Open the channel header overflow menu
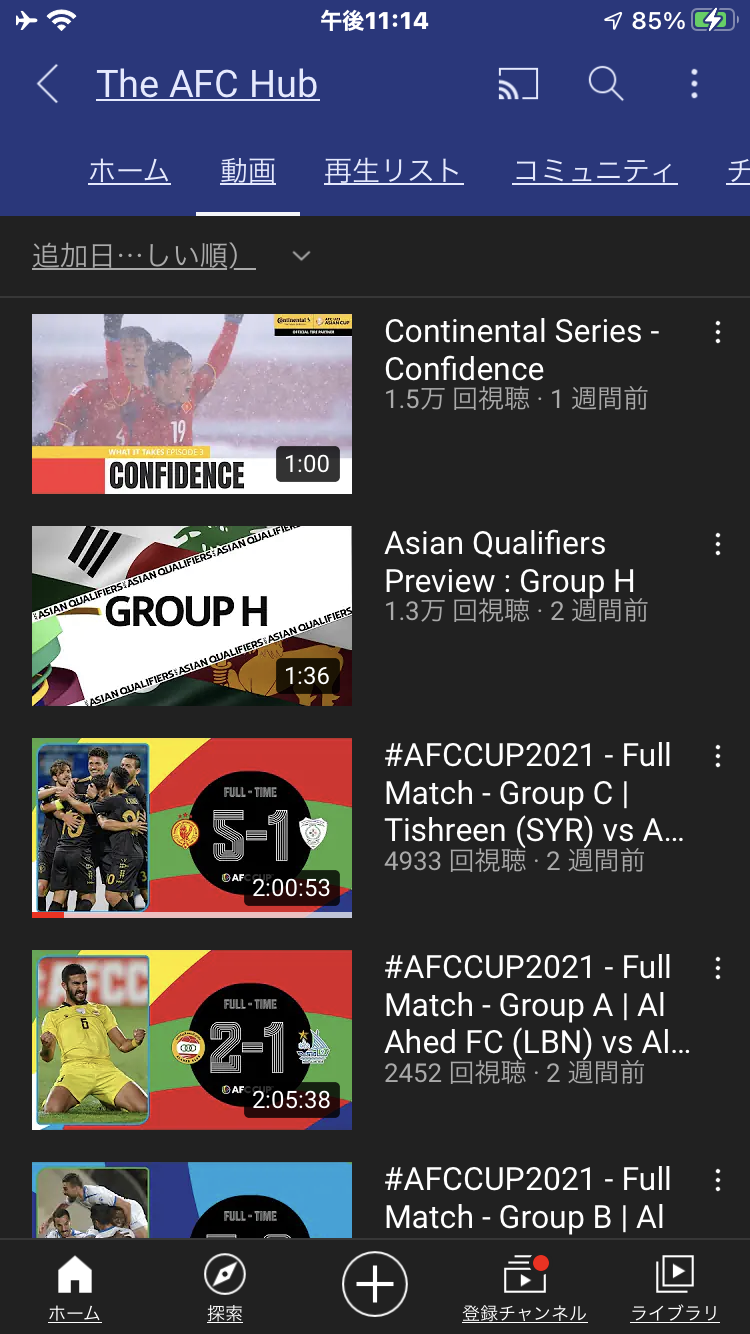 [694, 84]
